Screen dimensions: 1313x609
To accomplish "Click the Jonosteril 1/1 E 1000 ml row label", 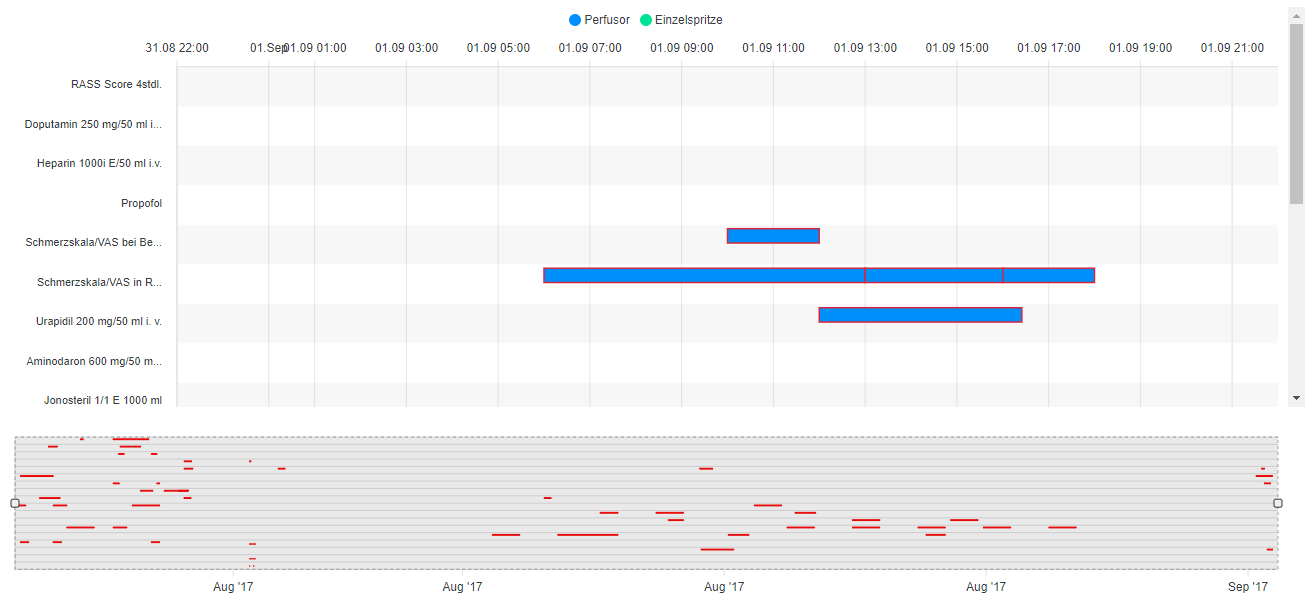I will point(101,400).
